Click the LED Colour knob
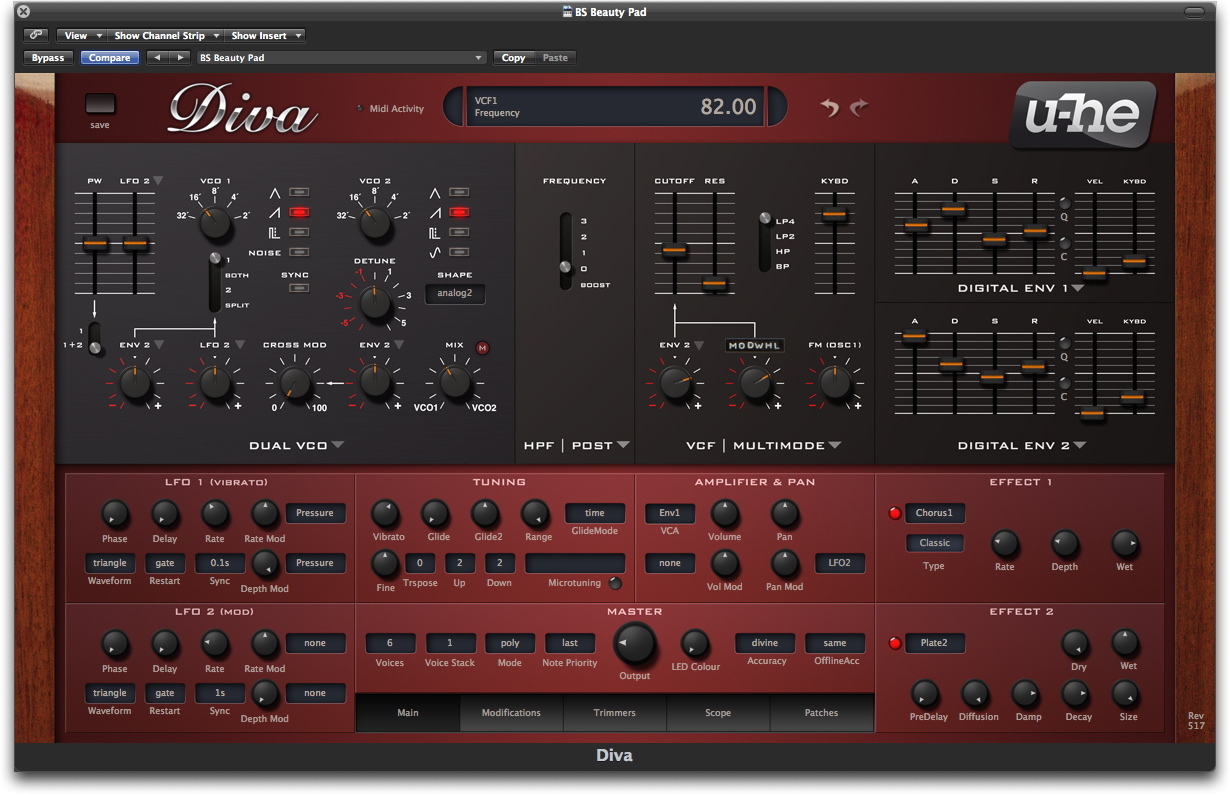 click(x=695, y=644)
